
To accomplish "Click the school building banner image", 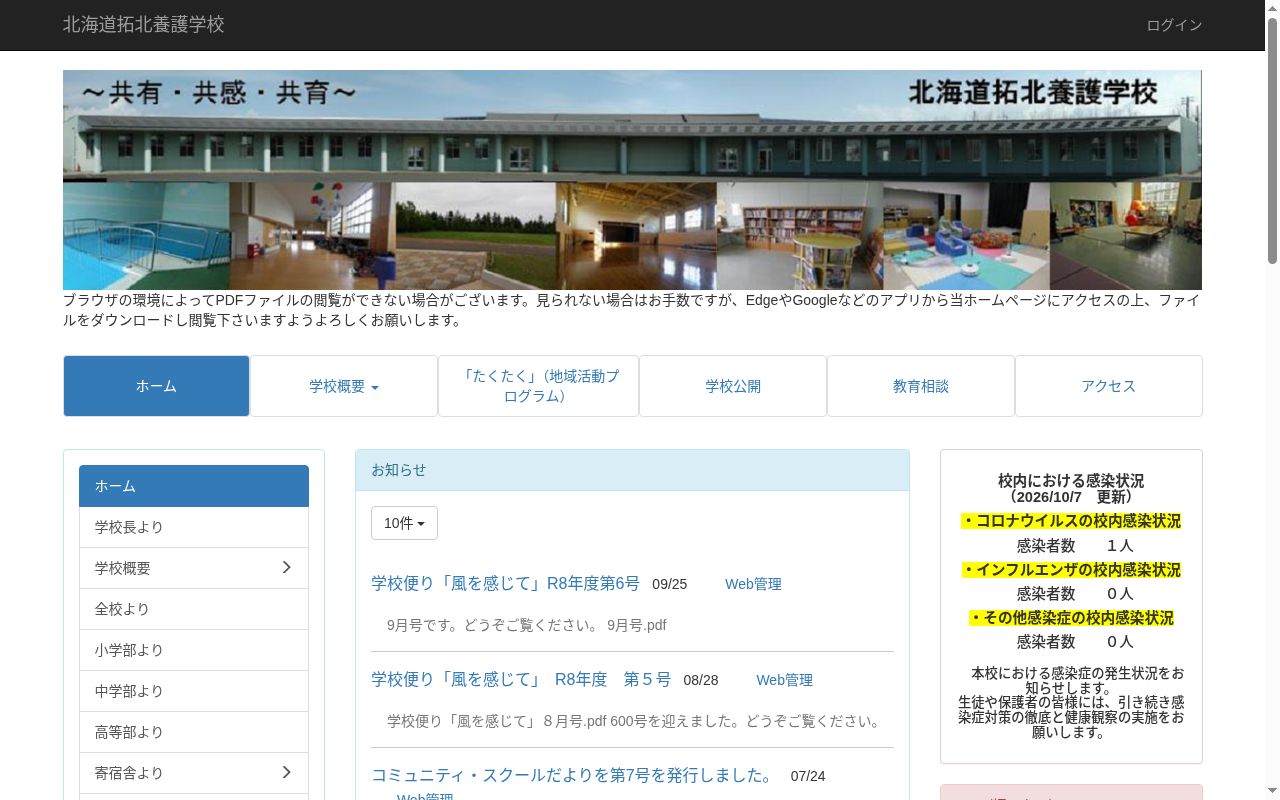I will coord(632,180).
